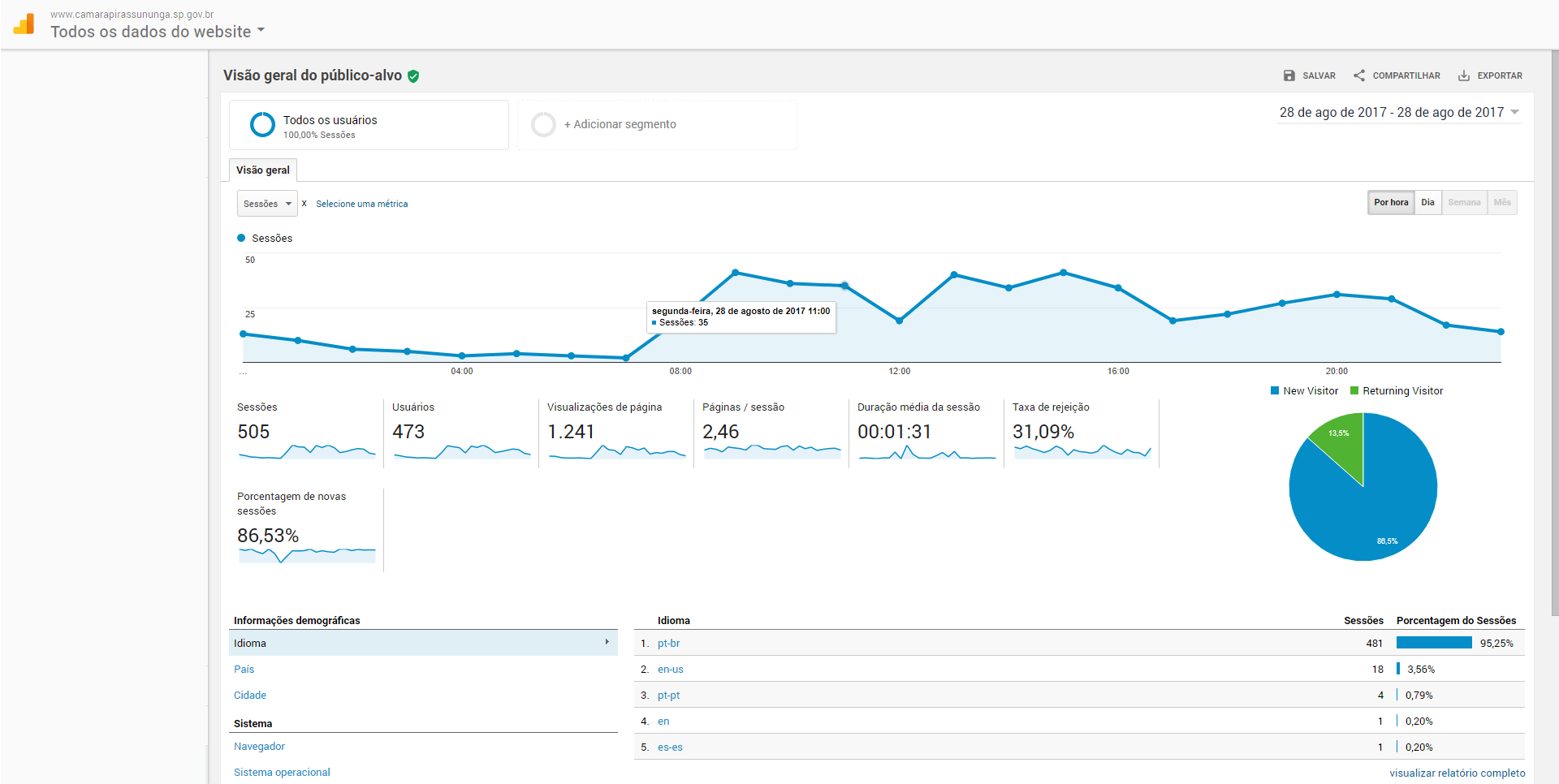Open the date range picker dropdown
This screenshot has height=784, width=1559.
click(1514, 113)
